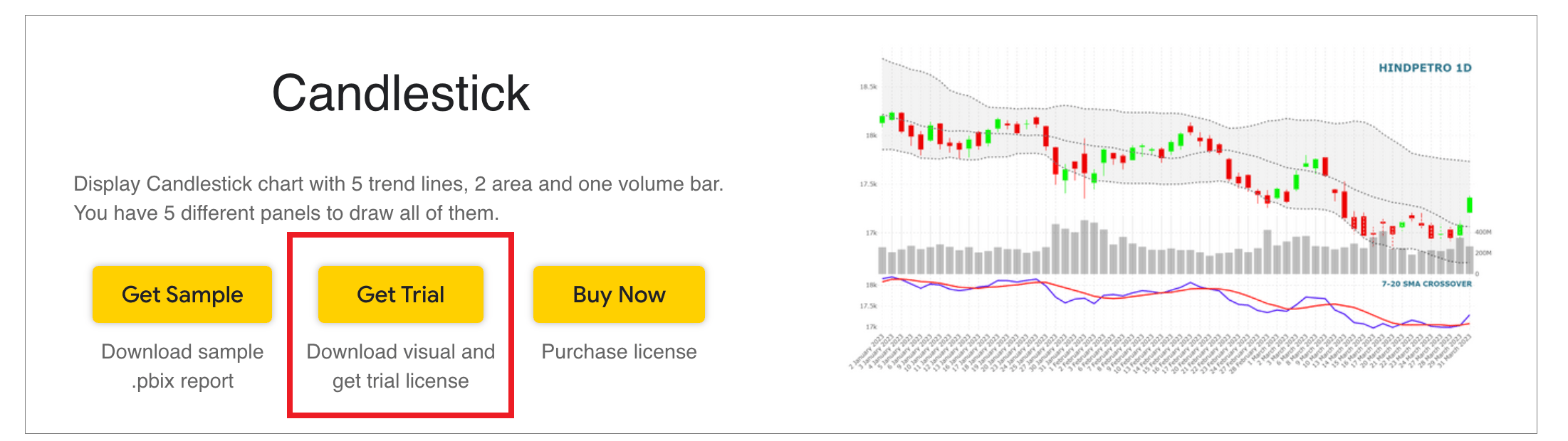Click the trial license description text
Image resolution: width=1568 pixels, height=441 pixels.
[400, 366]
